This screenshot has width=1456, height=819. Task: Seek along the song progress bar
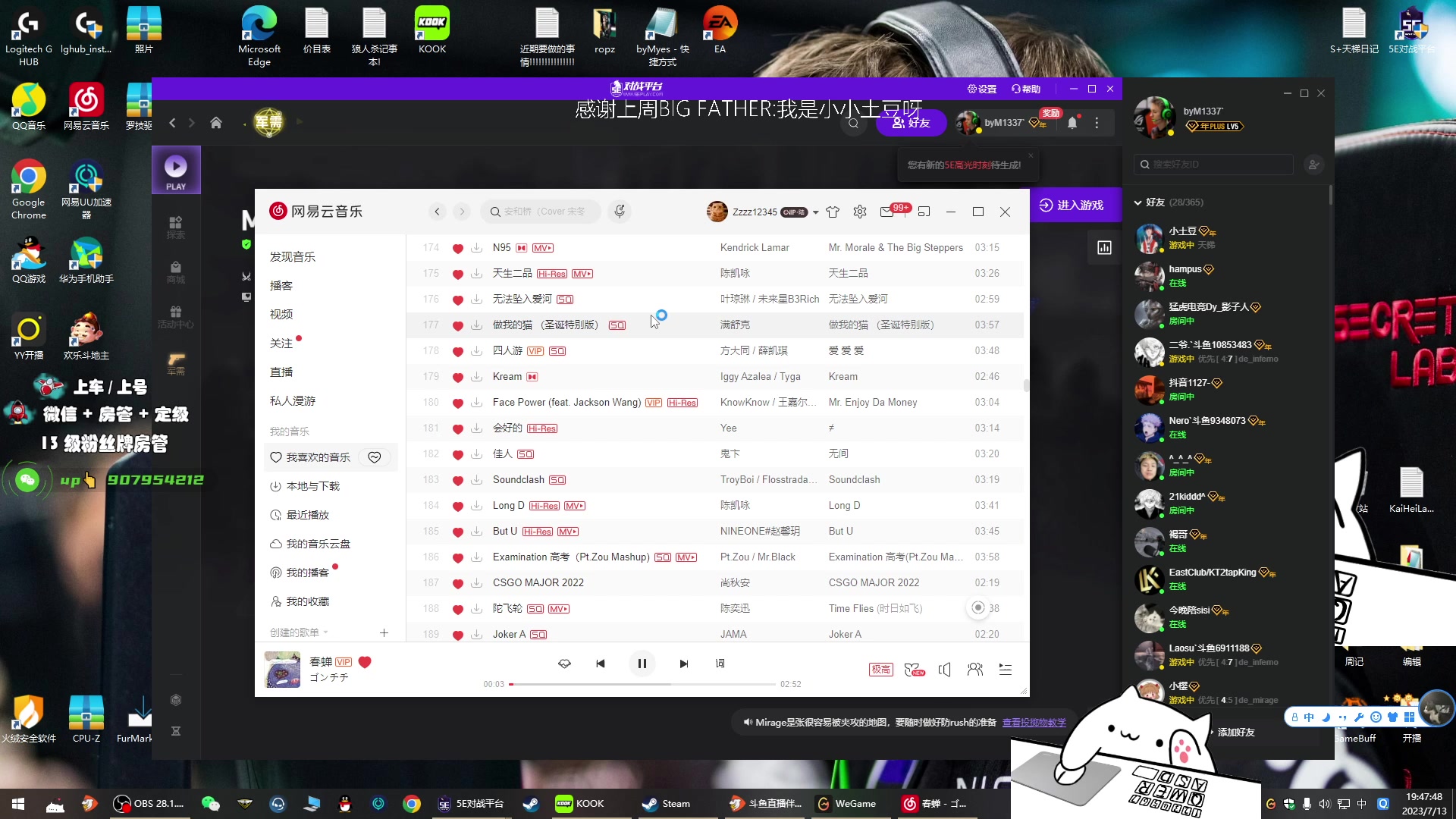[642, 684]
